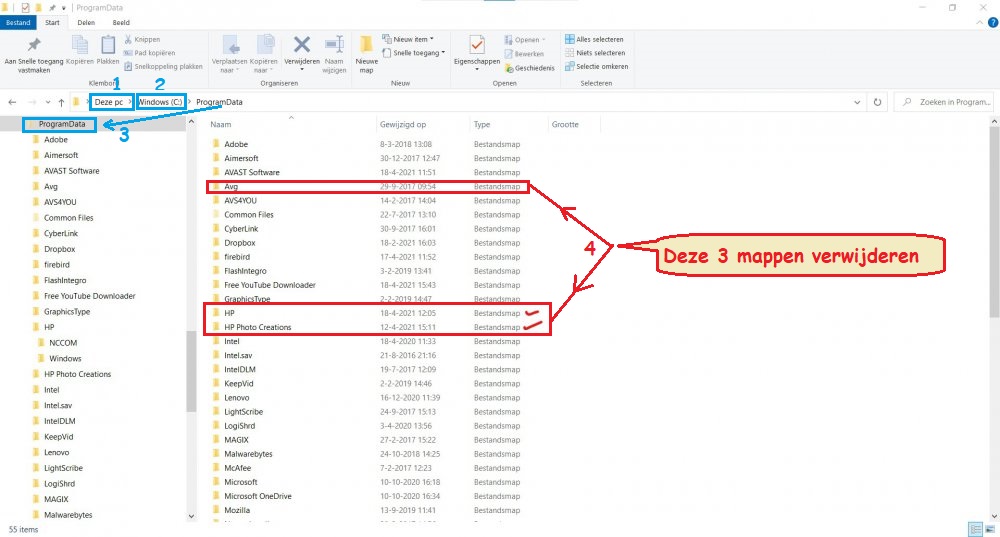1000x537 pixels.
Task: Go up one level with the up arrow
Action: tap(62, 102)
